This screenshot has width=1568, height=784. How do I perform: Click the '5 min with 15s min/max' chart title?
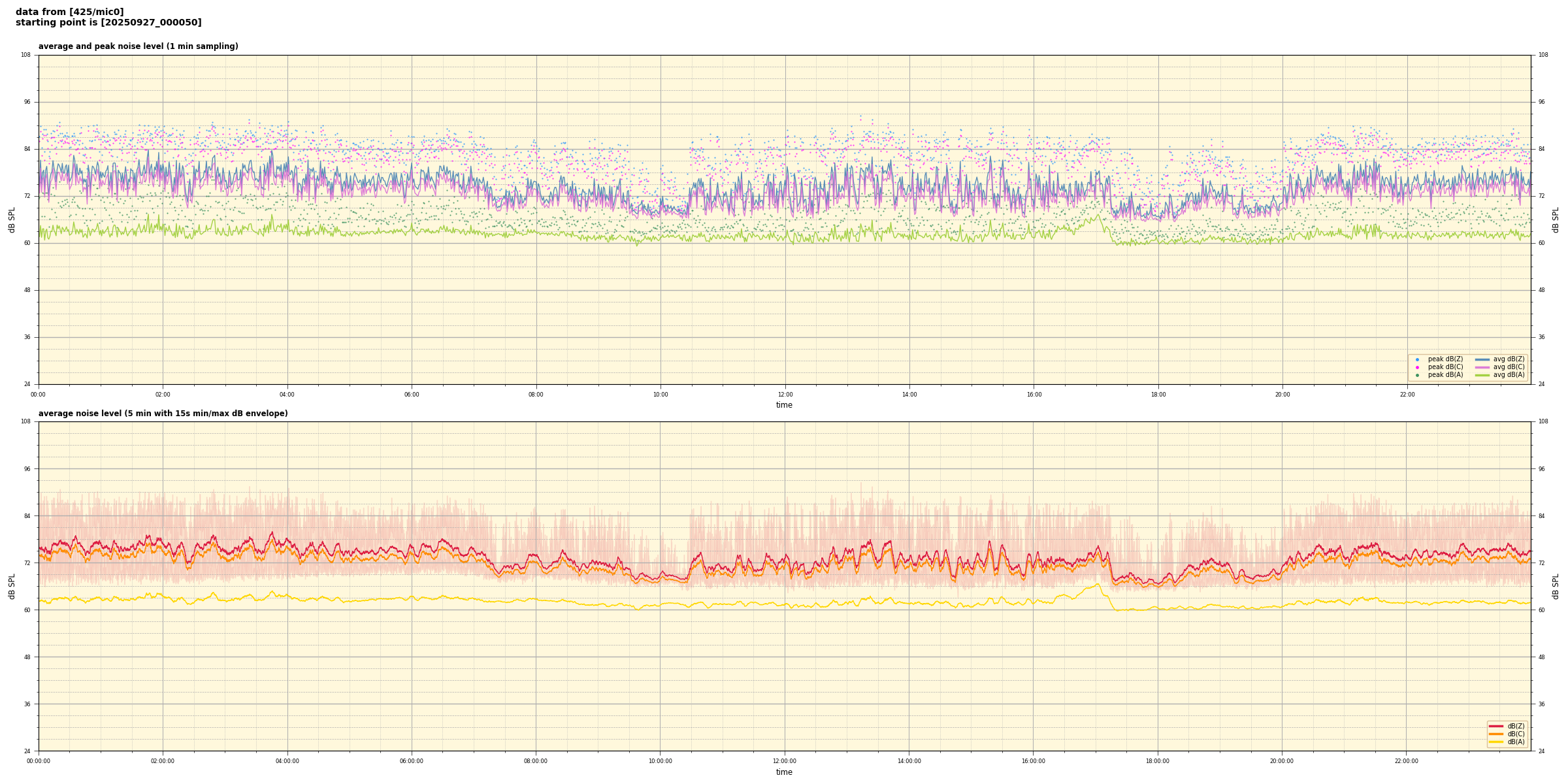click(x=163, y=414)
